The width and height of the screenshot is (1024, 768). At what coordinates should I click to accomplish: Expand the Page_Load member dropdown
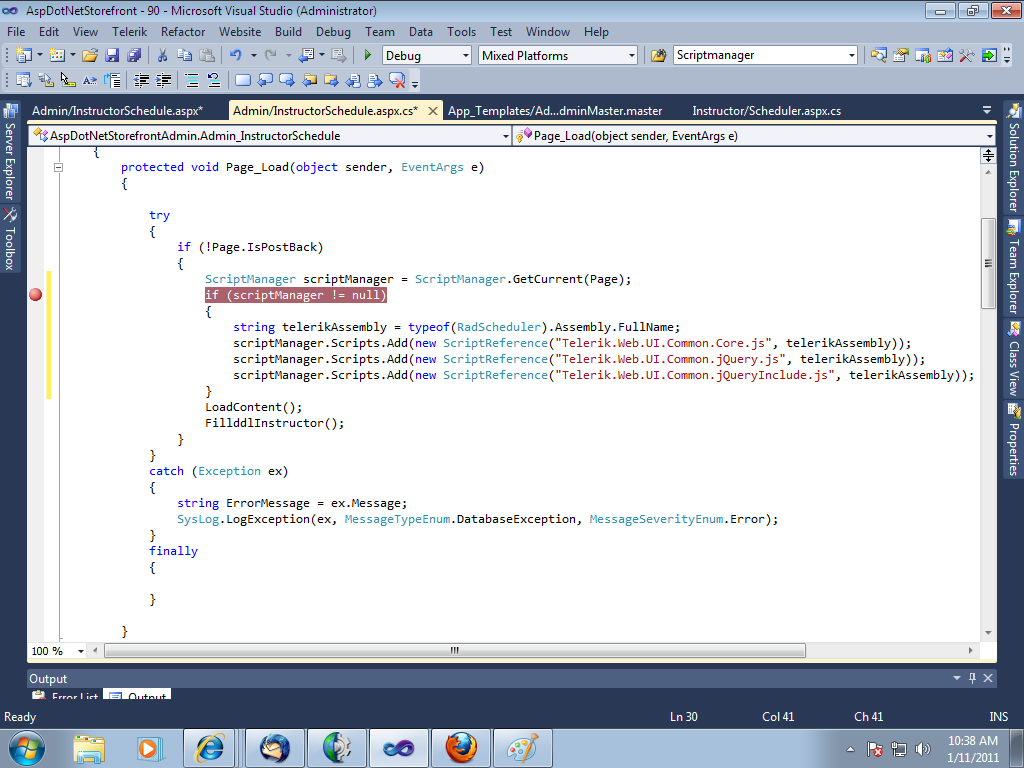989,136
